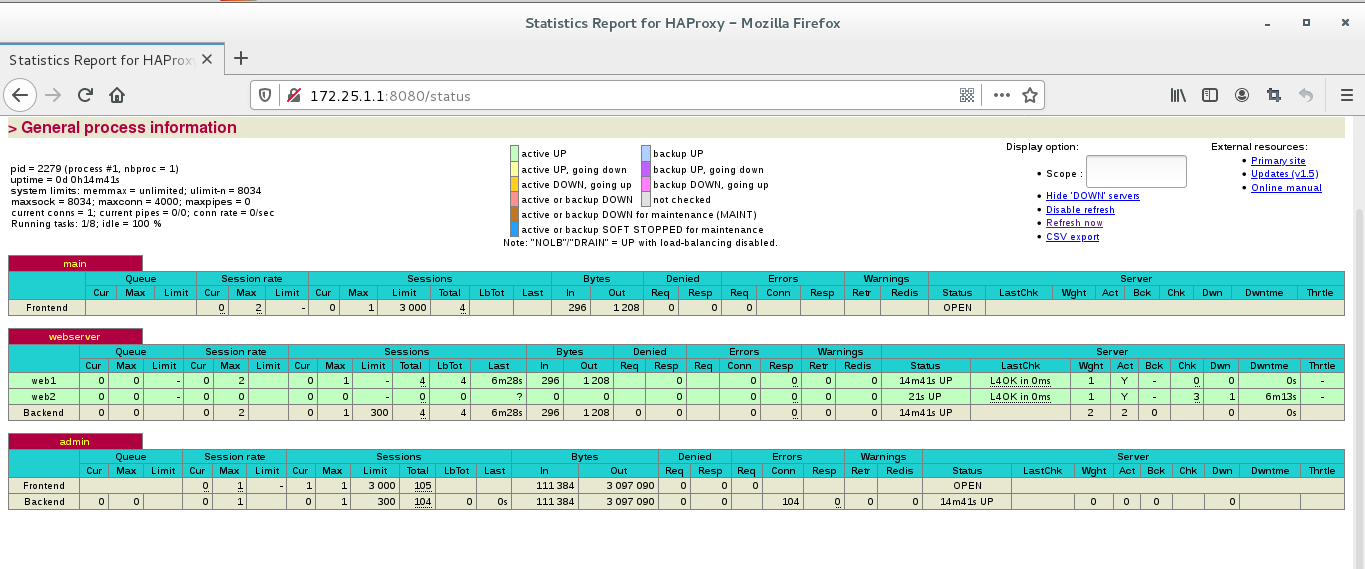Click the active DOWN, going up swatch
Screen dimensions: 1365x569
click(x=514, y=184)
